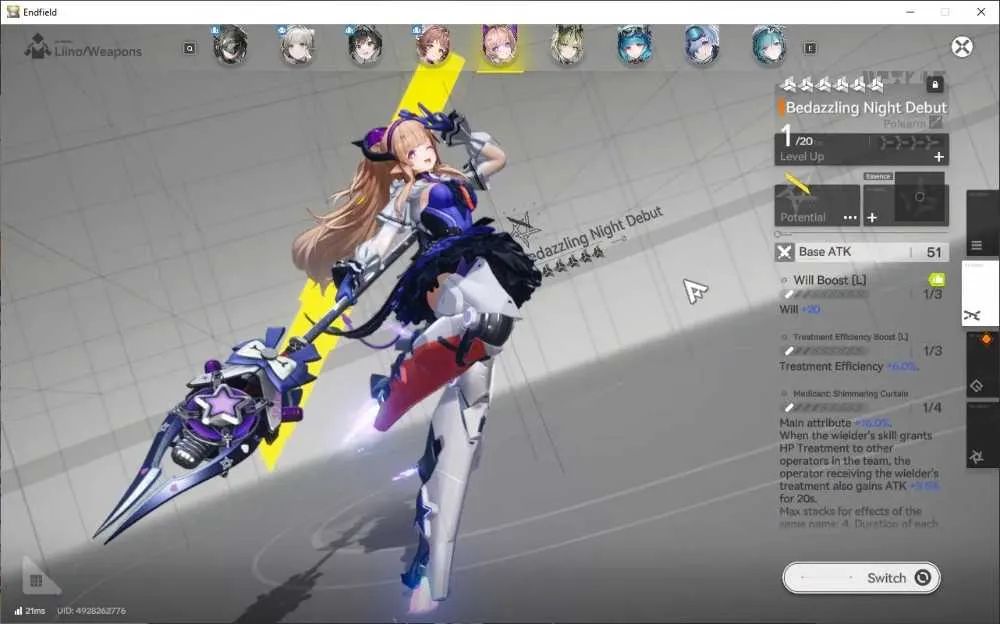Select the brown-haired operator portrait
1000x624 pixels.
(433, 45)
